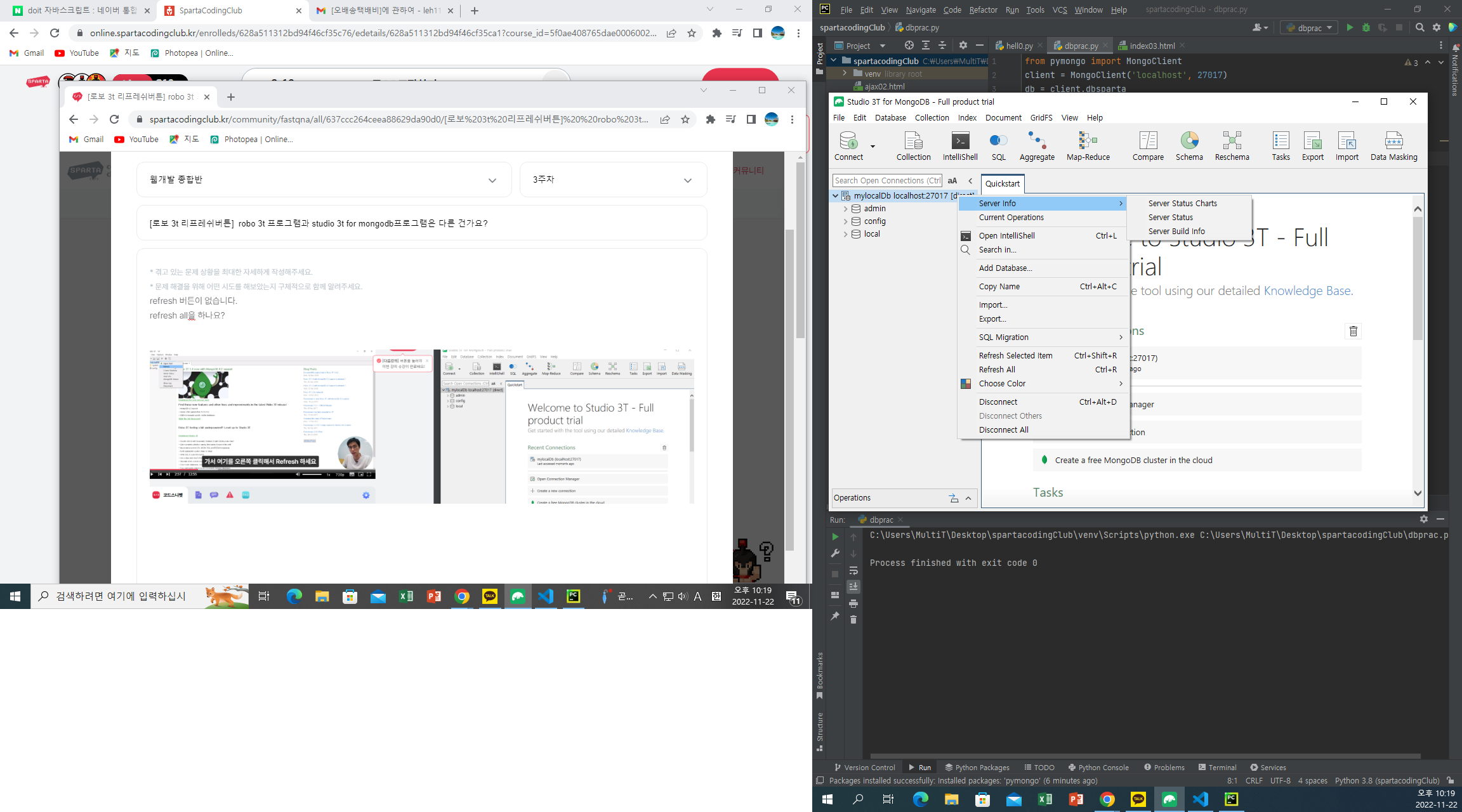Rerun dbprac with the Run panel's play icon
The height and width of the screenshot is (812, 1462).
(x=835, y=537)
